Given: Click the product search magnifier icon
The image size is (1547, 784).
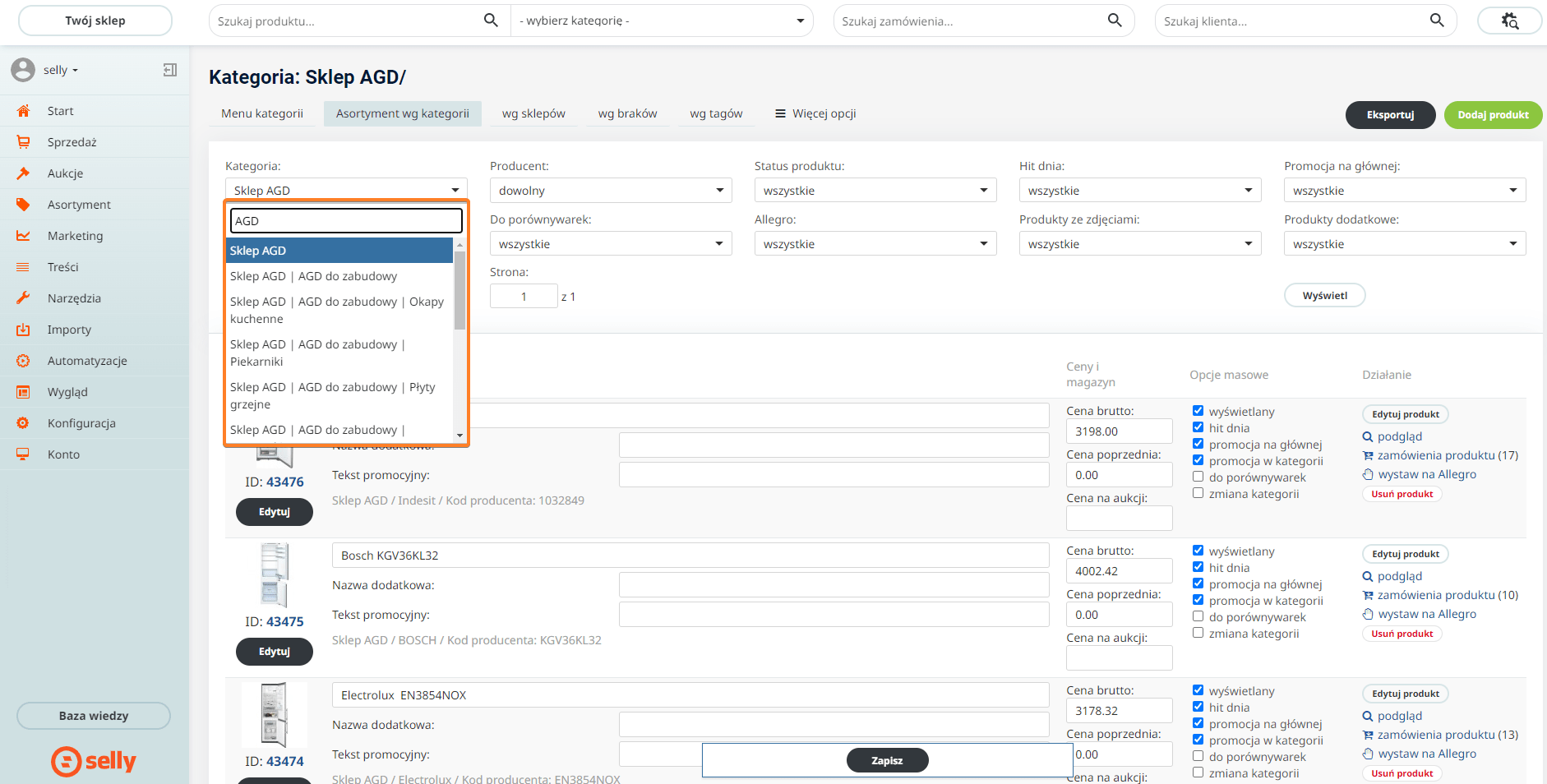Looking at the screenshot, I should pos(491,21).
